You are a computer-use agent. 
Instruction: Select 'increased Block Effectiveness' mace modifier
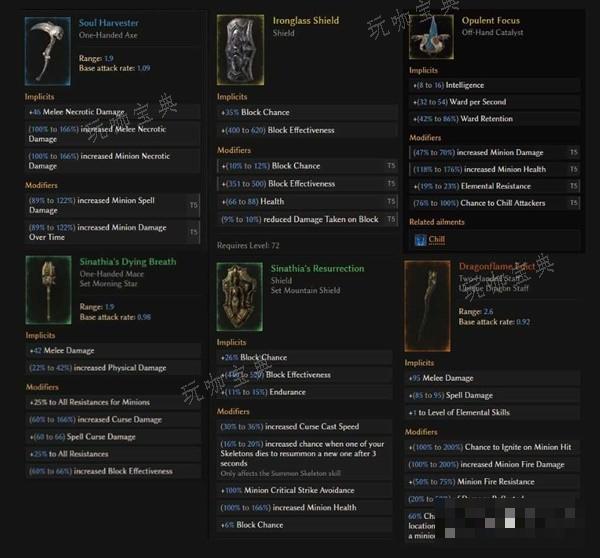pos(113,471)
